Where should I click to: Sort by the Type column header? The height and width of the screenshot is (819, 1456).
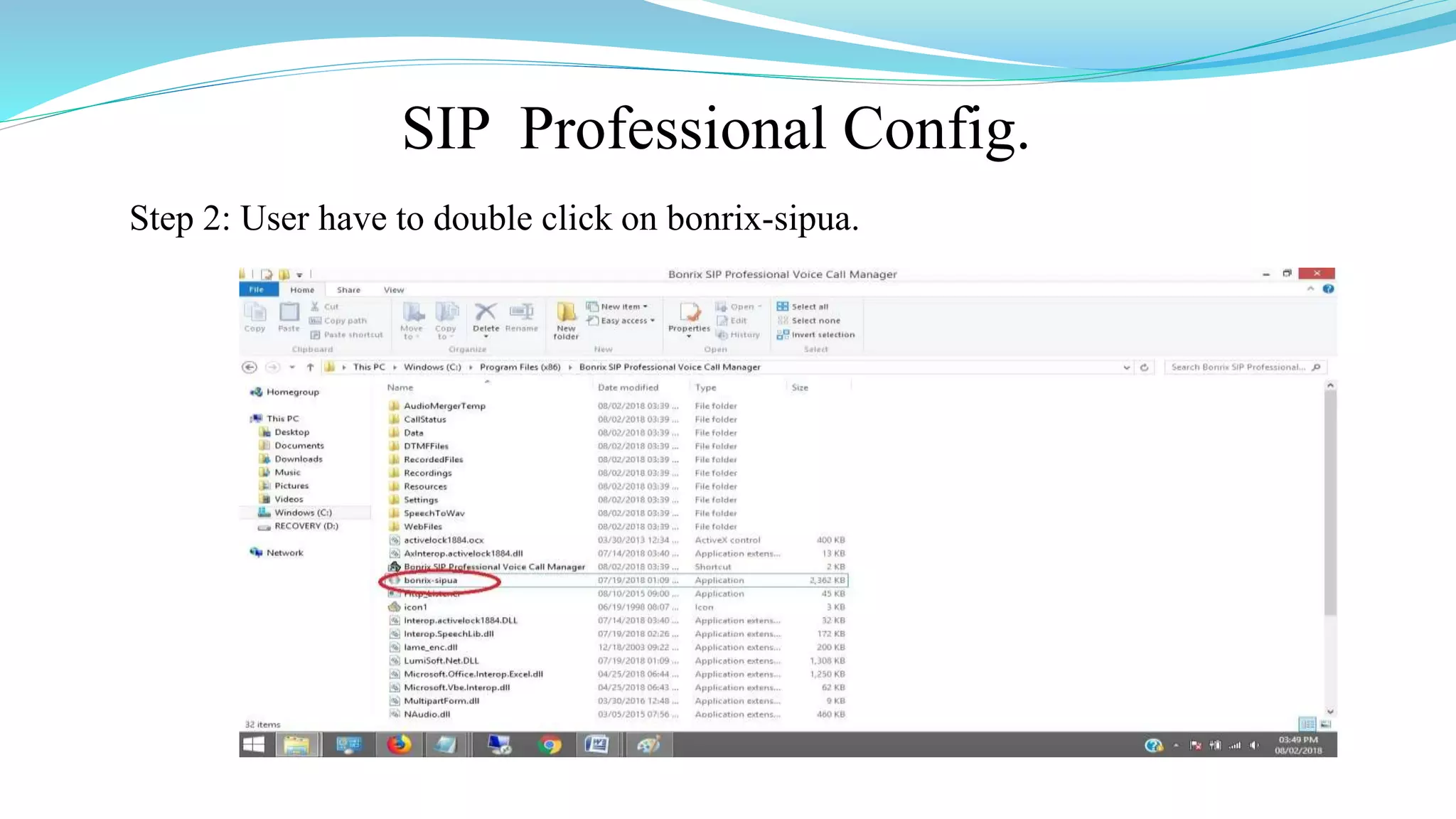pos(705,387)
